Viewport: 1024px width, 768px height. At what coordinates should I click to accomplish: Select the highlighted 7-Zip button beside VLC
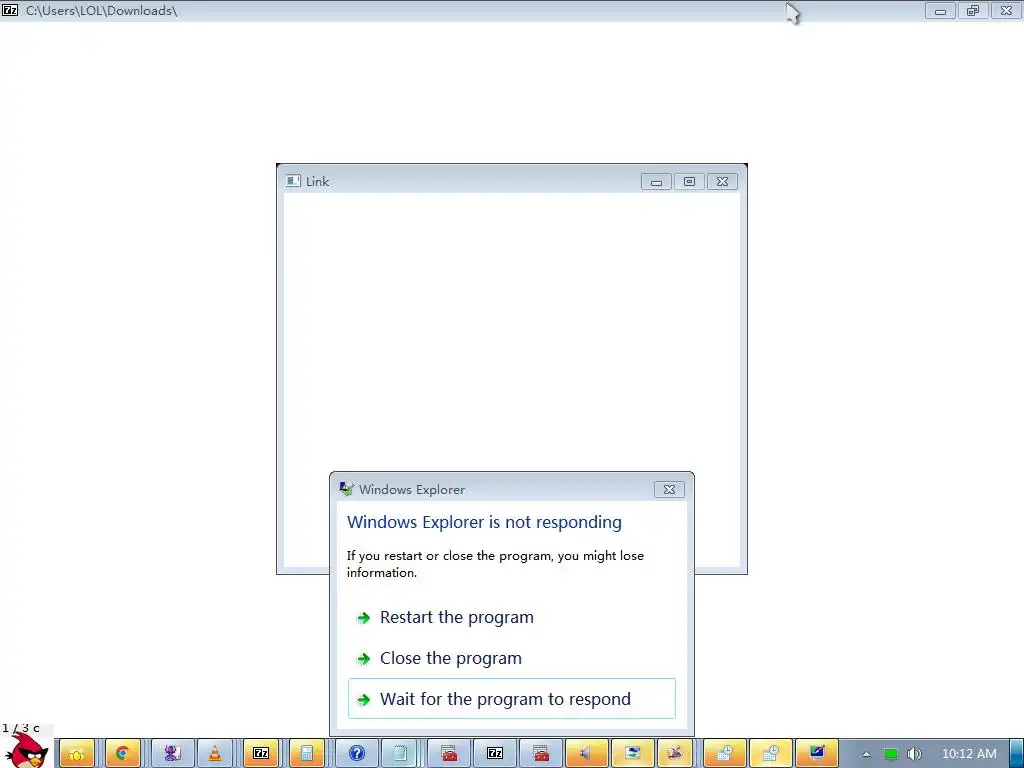(261, 754)
